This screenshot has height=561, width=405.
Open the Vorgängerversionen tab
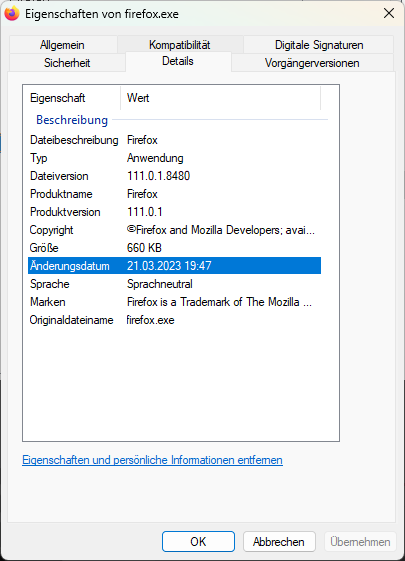tap(312, 63)
